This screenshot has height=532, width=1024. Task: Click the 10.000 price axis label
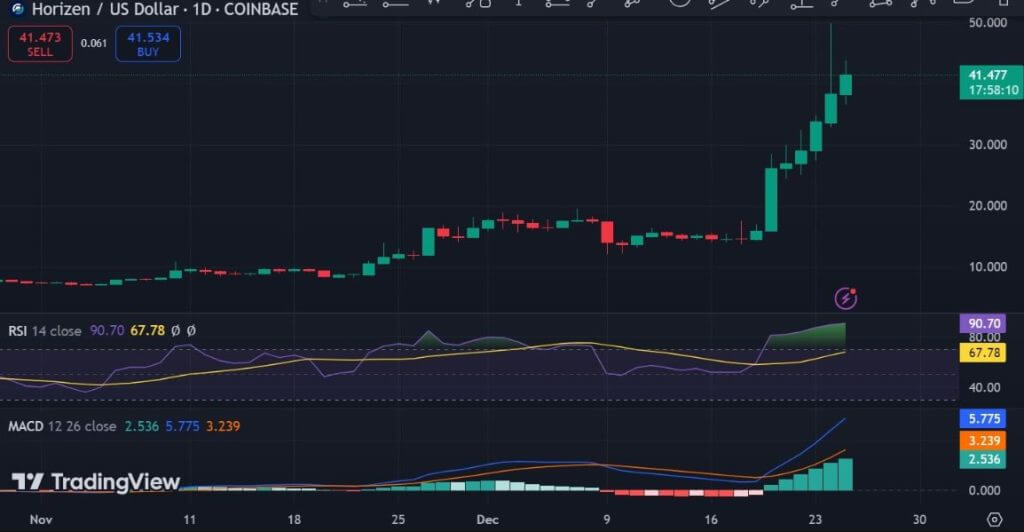coord(987,267)
